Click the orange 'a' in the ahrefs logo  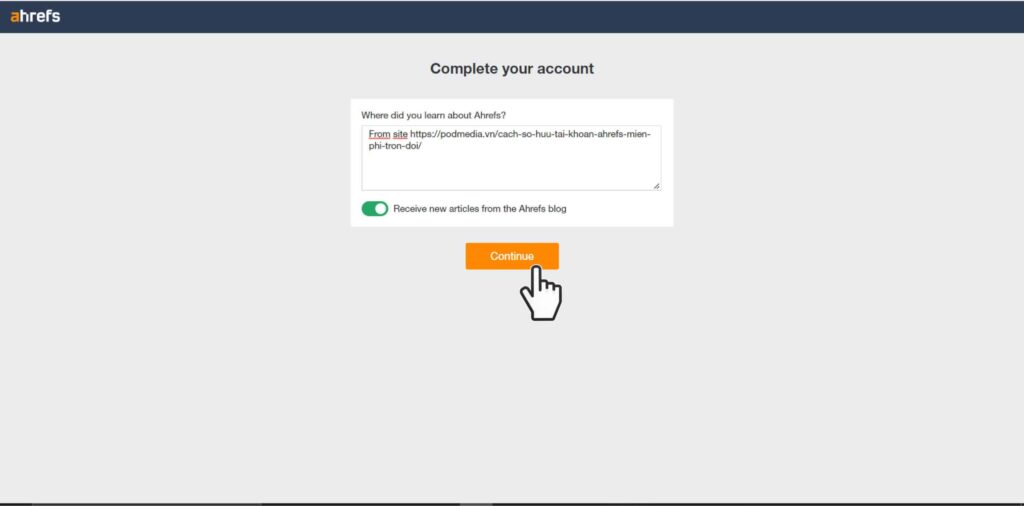15,18
